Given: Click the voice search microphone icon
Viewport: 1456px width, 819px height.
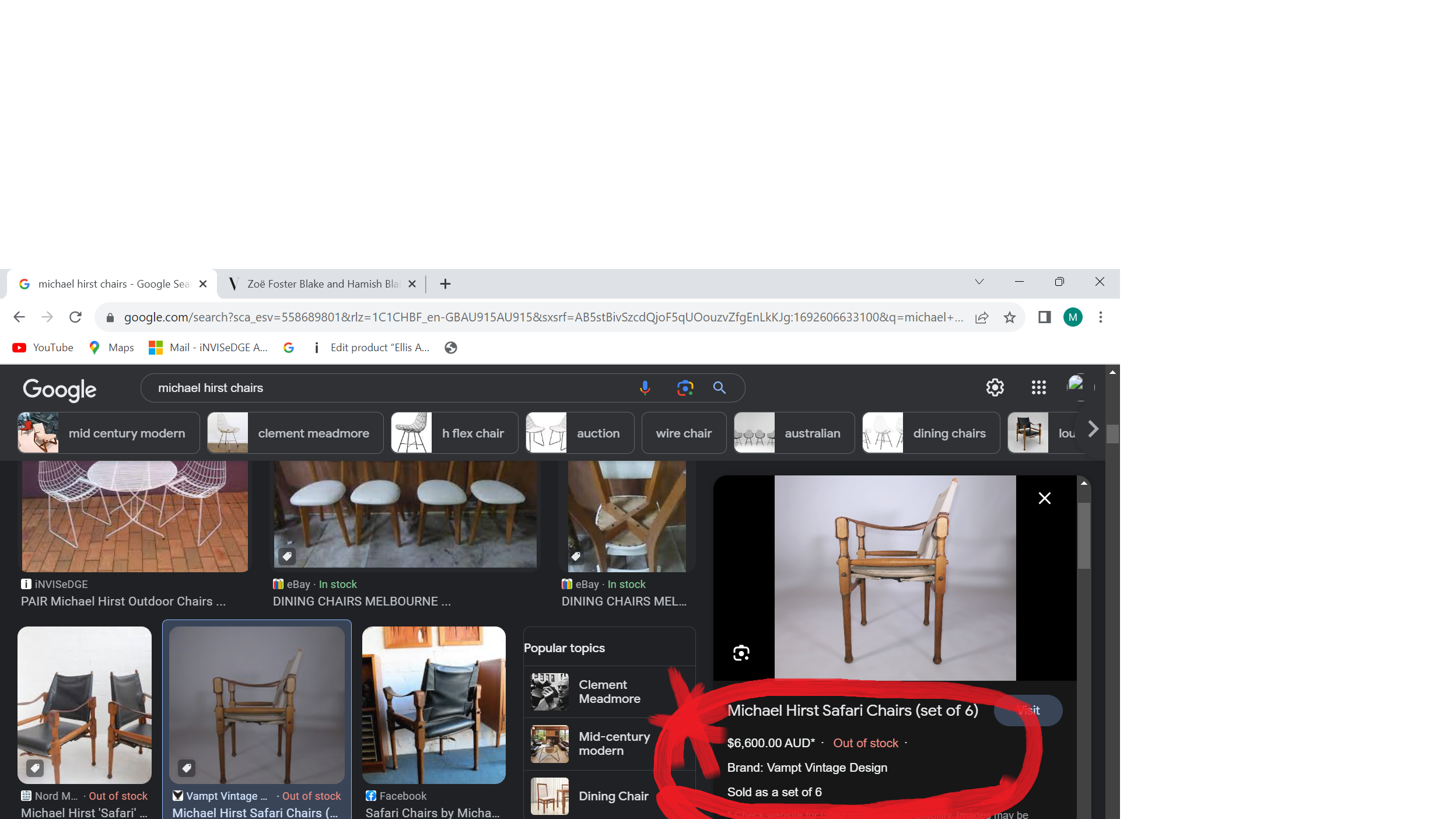Looking at the screenshot, I should (x=645, y=388).
